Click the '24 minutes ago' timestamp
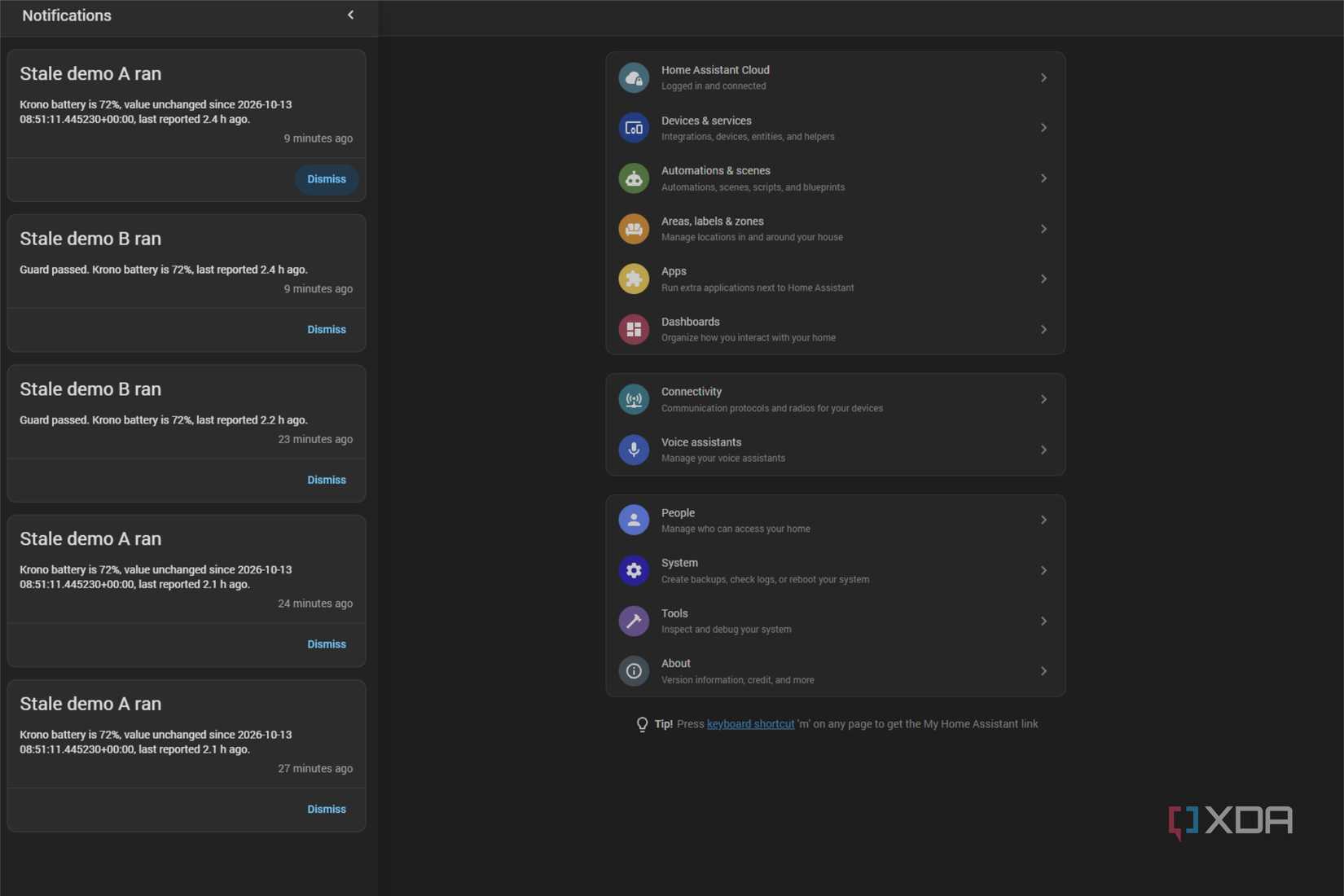1344x896 pixels. [x=315, y=604]
